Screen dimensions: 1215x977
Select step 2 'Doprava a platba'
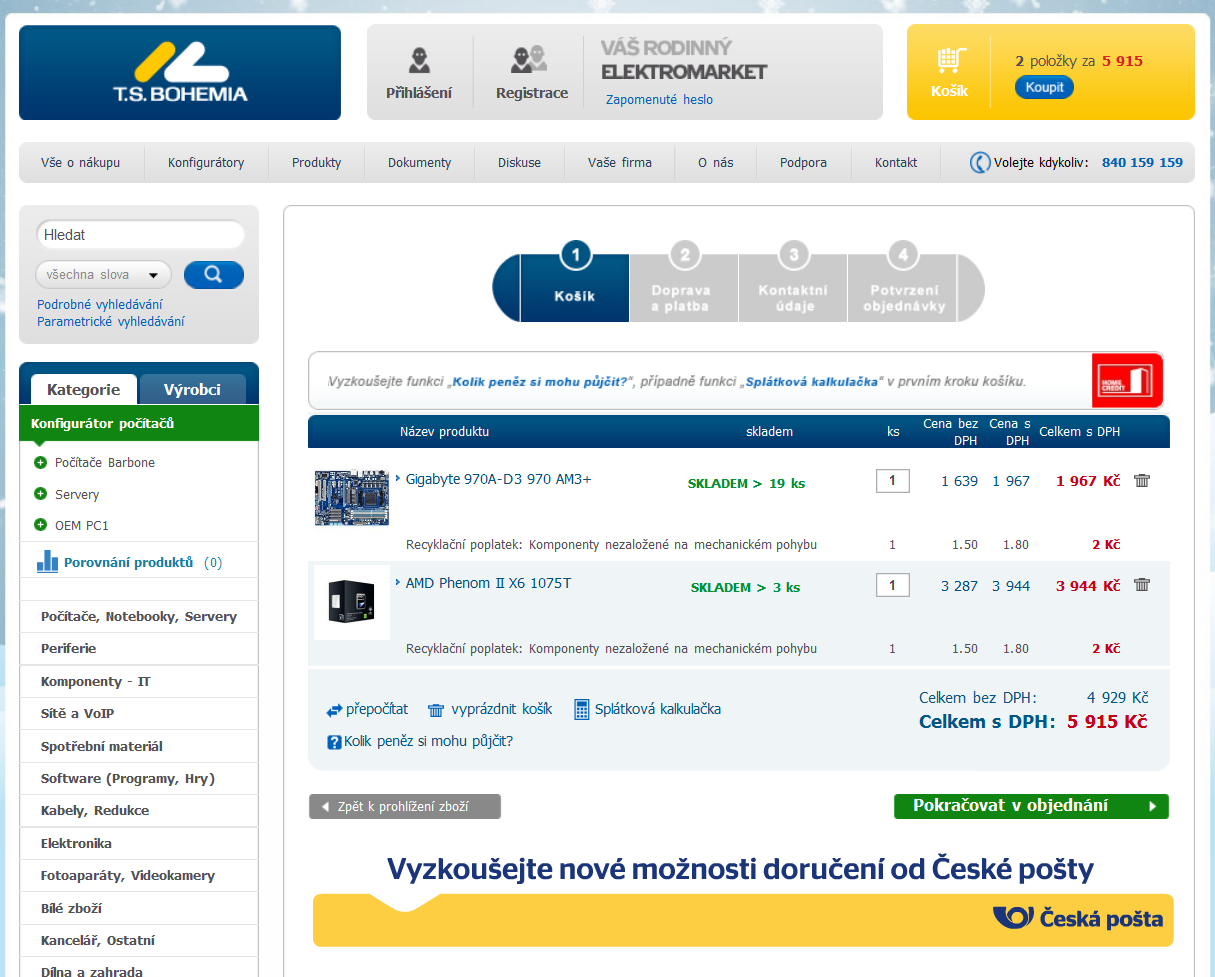684,288
